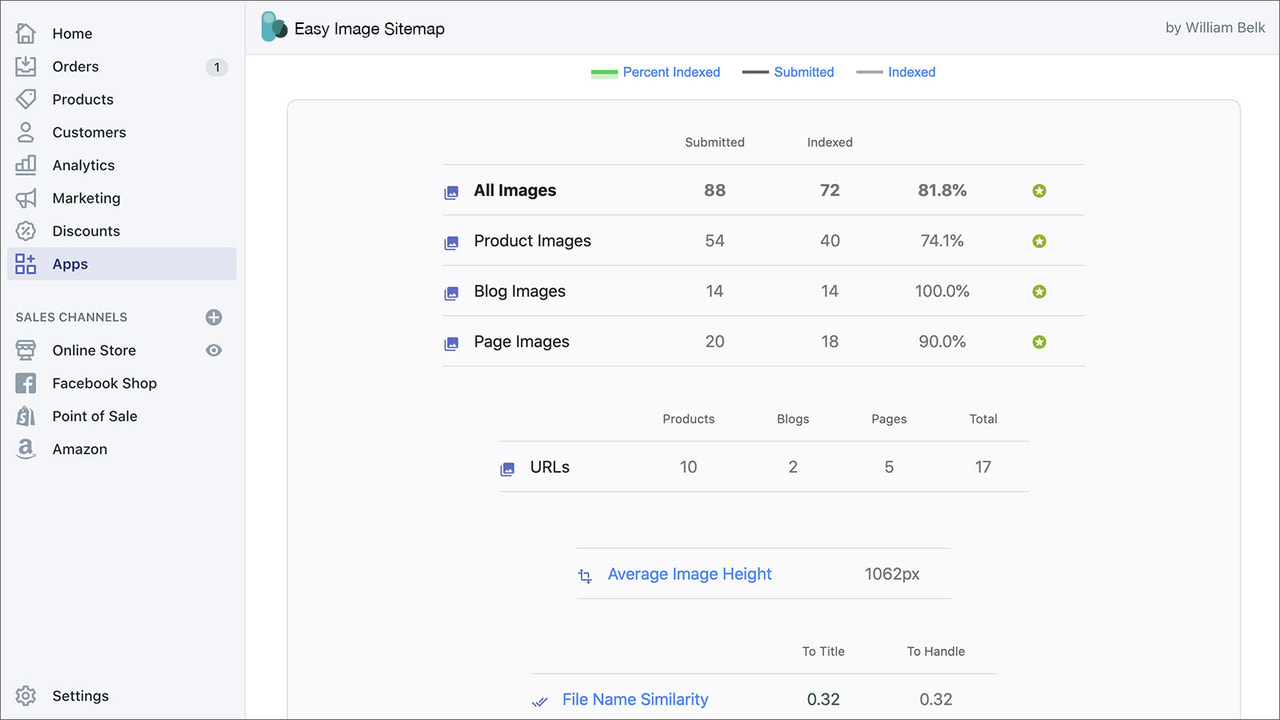Viewport: 1280px width, 720px height.
Task: Select the image icon next to URLs row
Action: (x=507, y=467)
